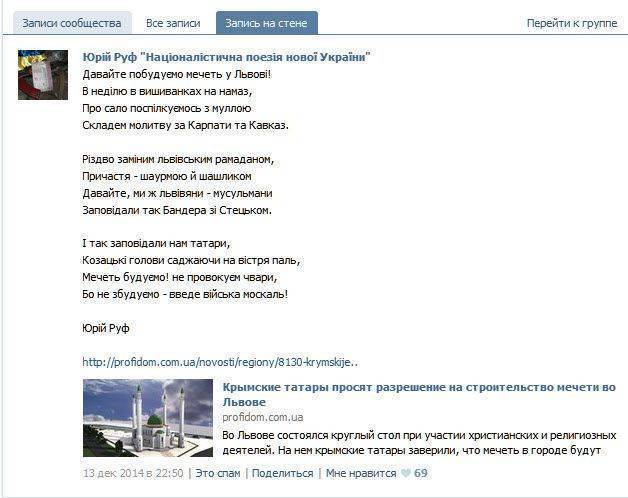
Task: Open the Все записи tab
Action: [173, 23]
